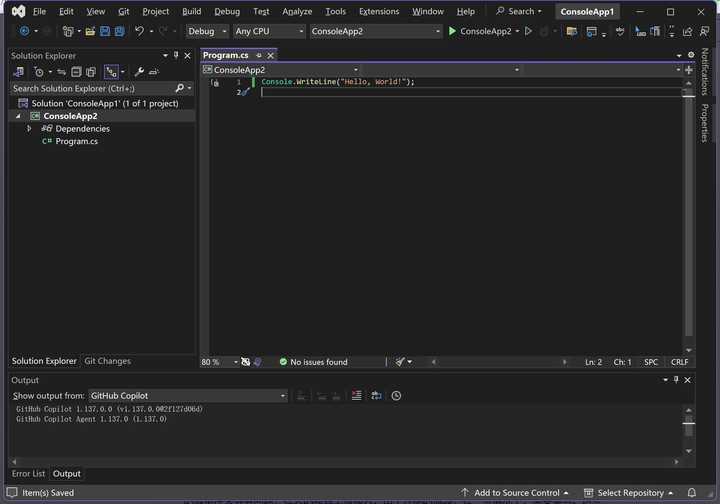The width and height of the screenshot is (720, 504).
Task: Click the code cleanup broom icon
Action: [400, 362]
